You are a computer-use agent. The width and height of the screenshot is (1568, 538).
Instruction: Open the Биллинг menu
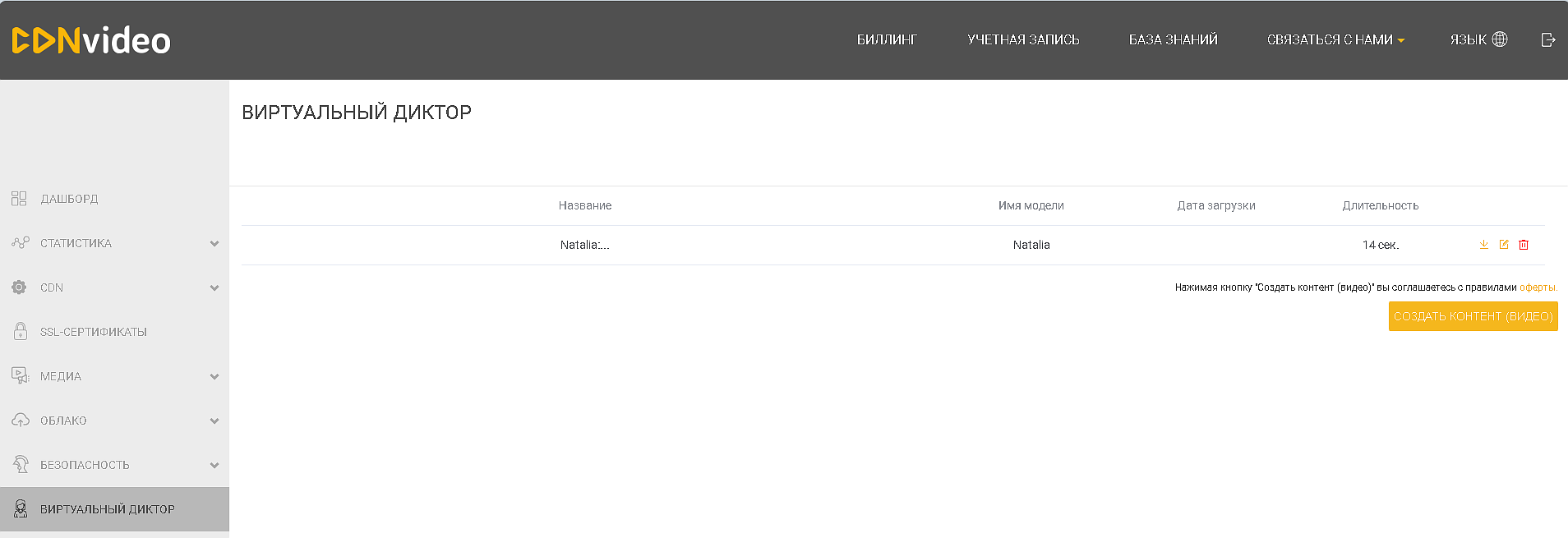point(887,39)
